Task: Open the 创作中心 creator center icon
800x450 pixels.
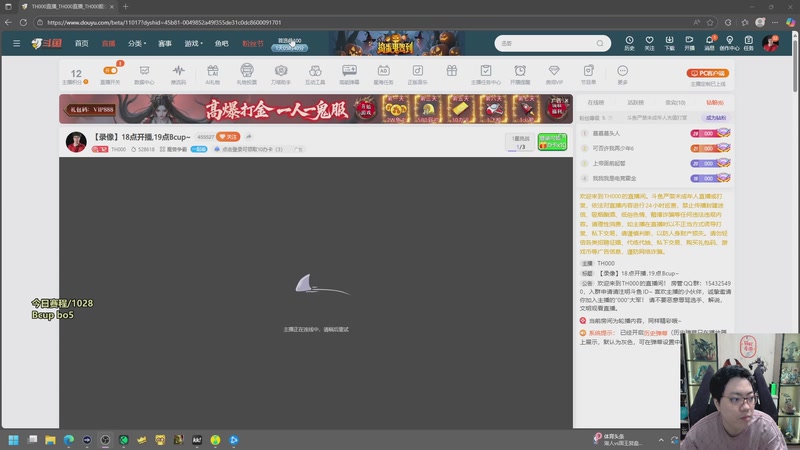Action: coord(729,43)
